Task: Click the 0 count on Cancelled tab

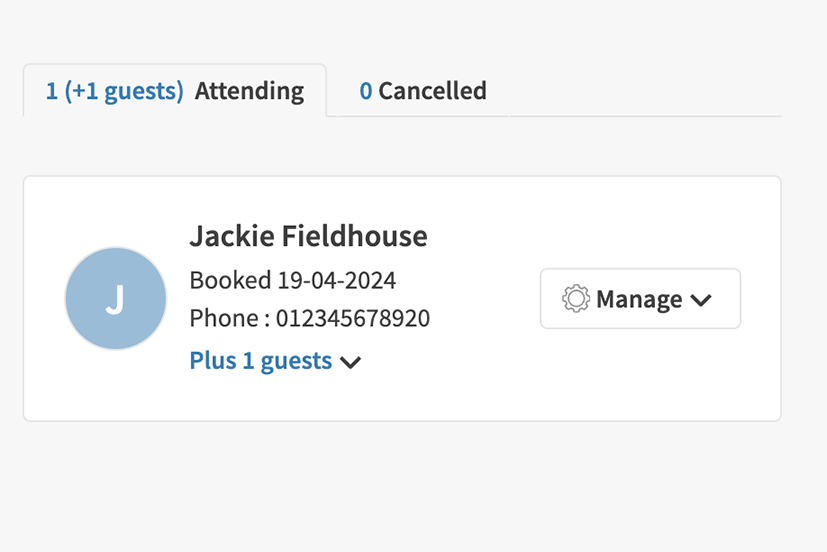Action: [x=366, y=91]
